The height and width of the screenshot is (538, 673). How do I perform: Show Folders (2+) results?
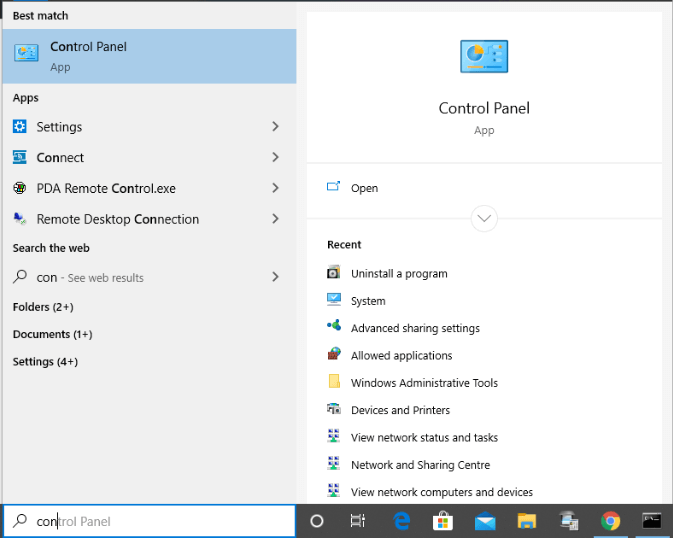pos(43,307)
